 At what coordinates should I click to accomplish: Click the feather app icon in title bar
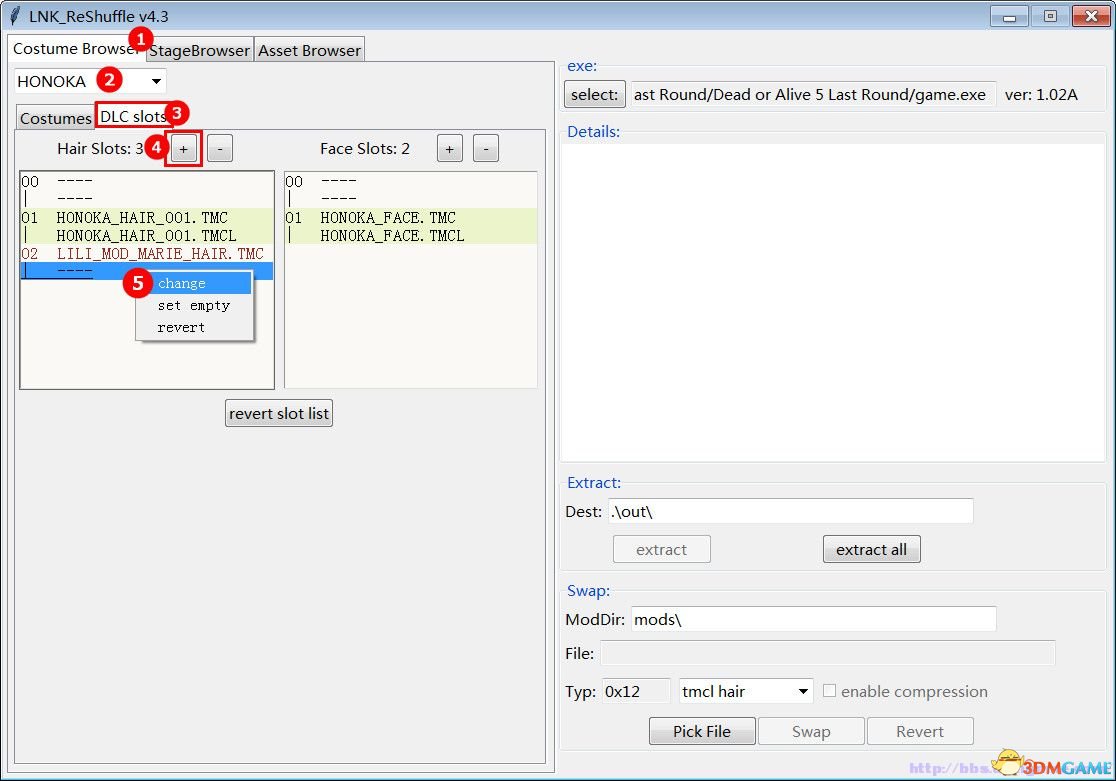(x=15, y=15)
